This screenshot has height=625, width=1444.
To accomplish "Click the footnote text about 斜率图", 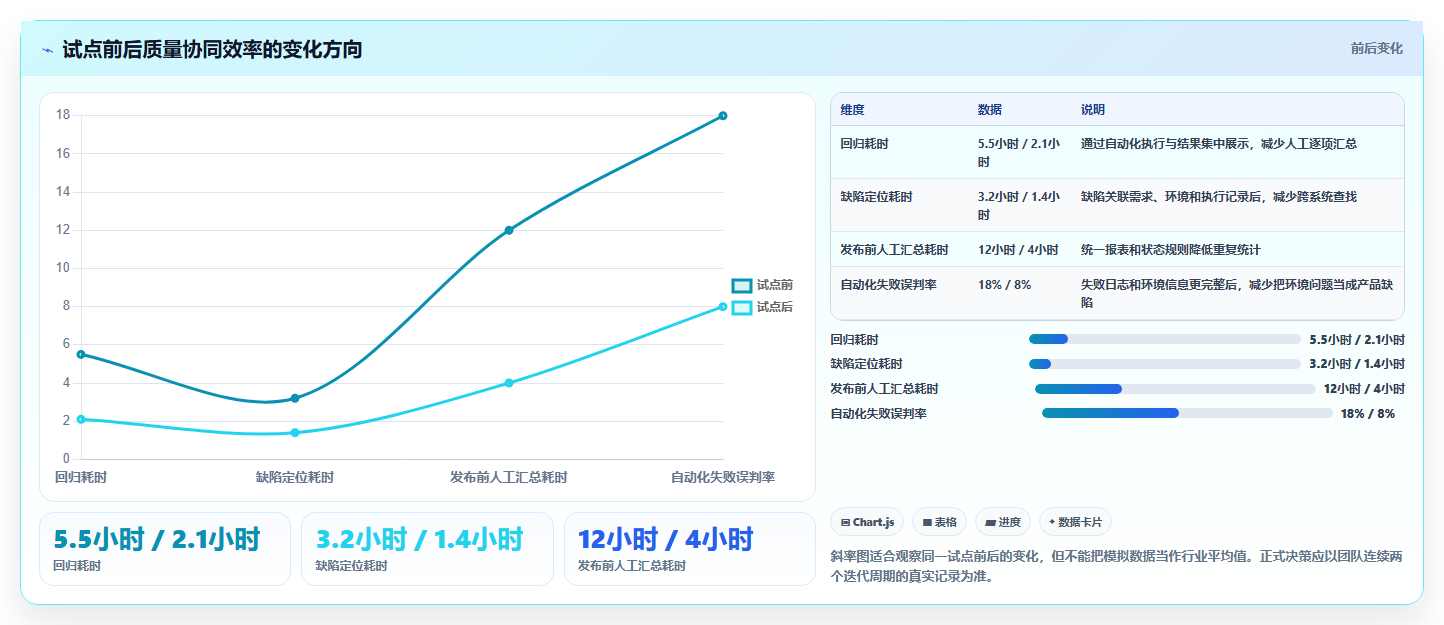I will pyautogui.click(x=1117, y=566).
